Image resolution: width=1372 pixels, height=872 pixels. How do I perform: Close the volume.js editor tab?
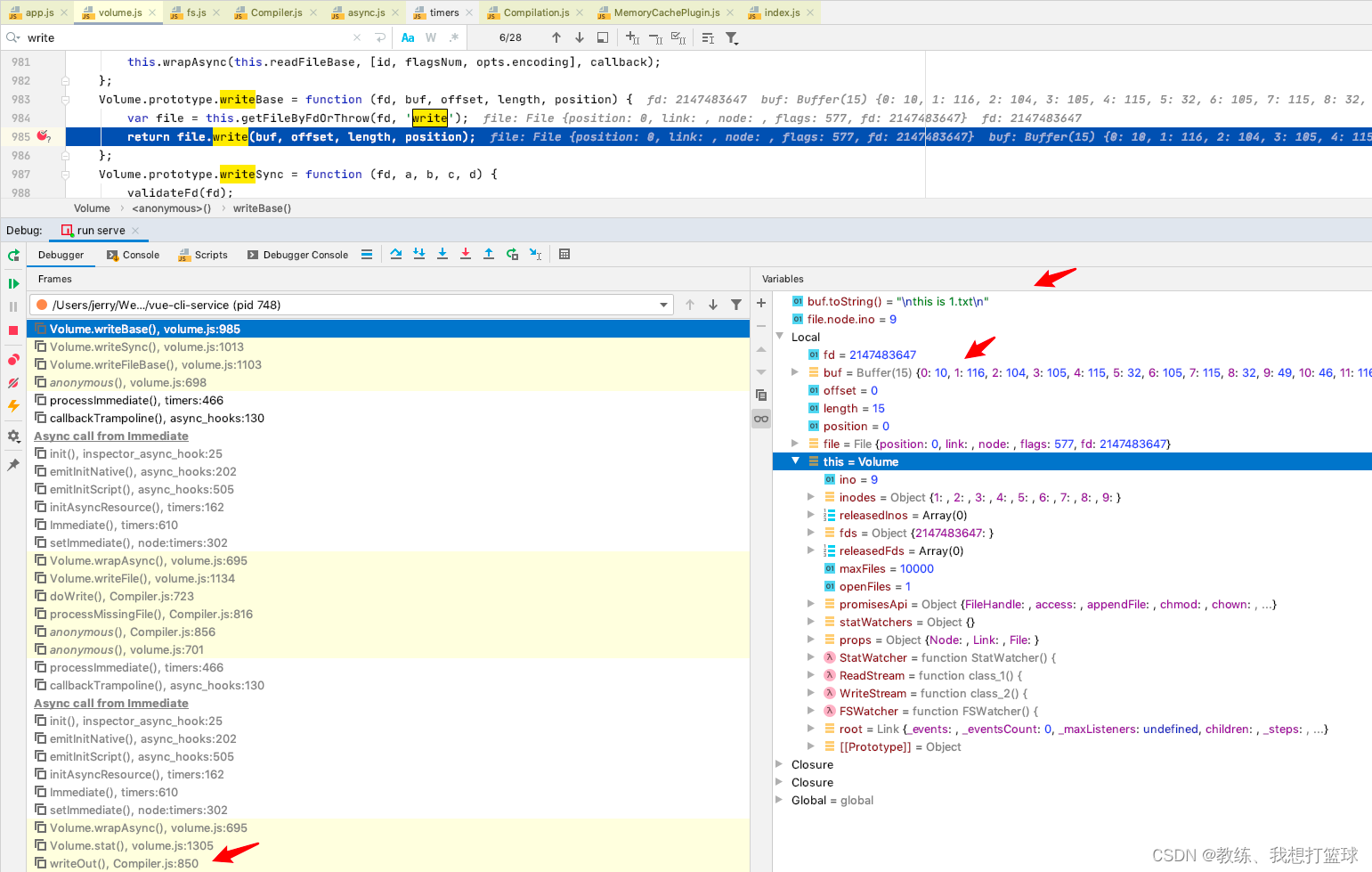tap(153, 12)
